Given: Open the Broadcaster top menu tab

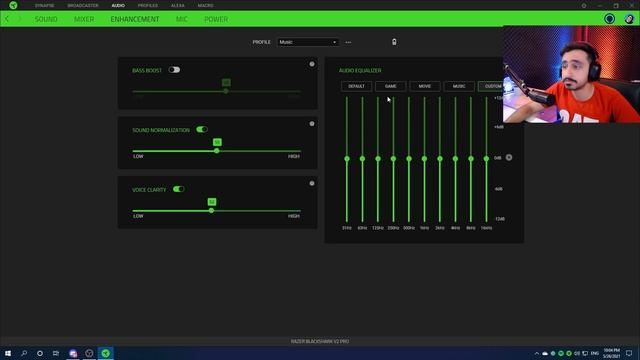Looking at the screenshot, I should 83,6.
